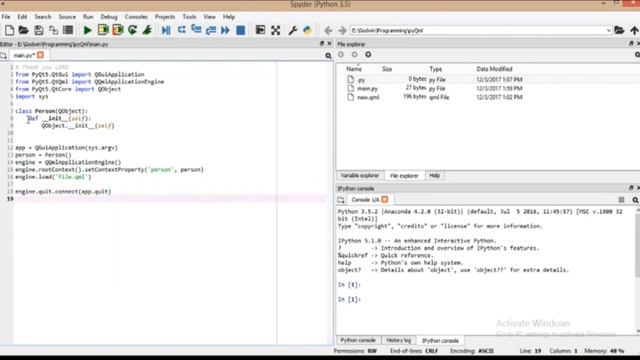Screen dimensions: 640x360
Task: Switch to the File explorer tab
Action: pyautogui.click(x=404, y=176)
